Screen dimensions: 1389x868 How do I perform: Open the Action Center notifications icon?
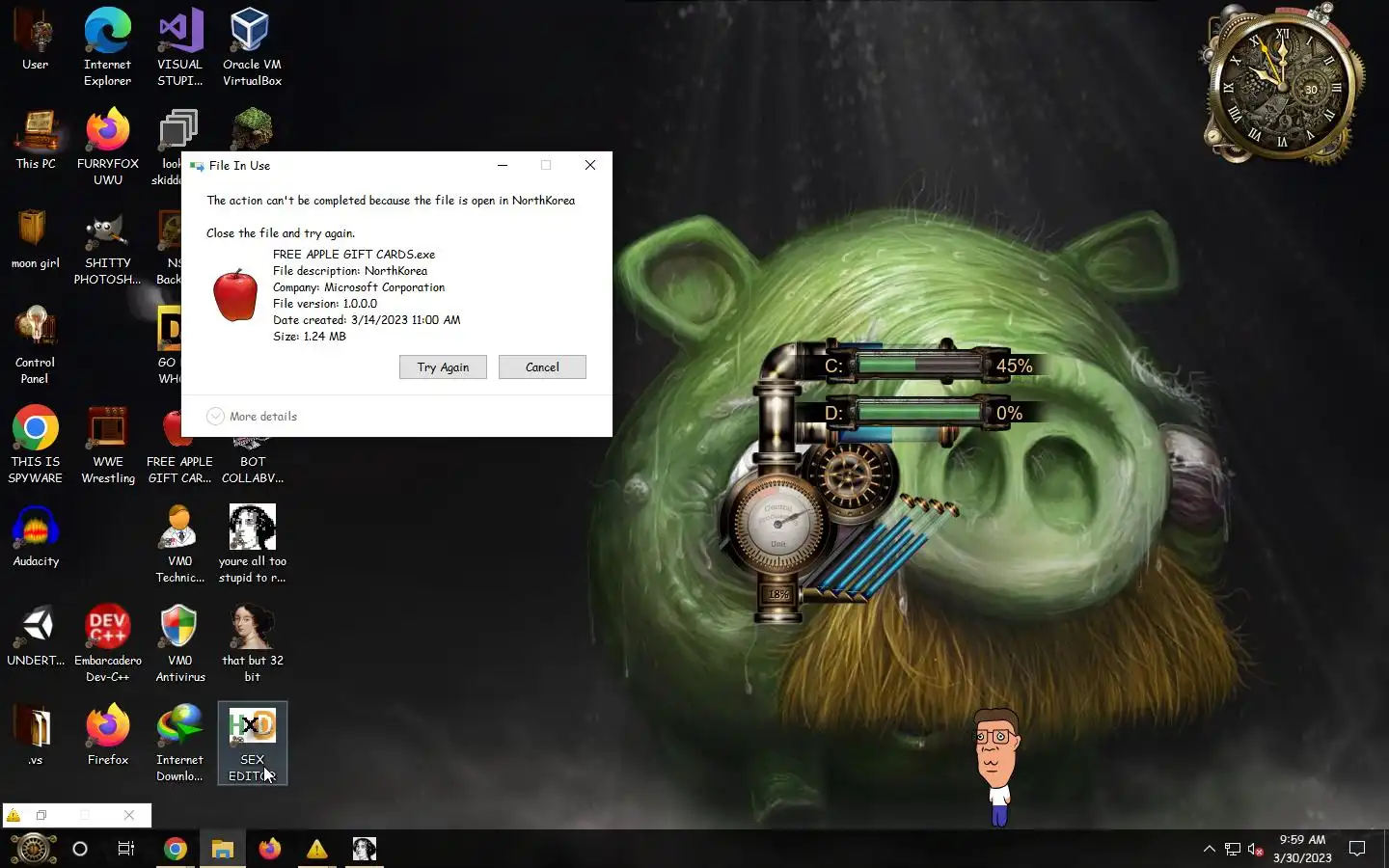[1357, 849]
